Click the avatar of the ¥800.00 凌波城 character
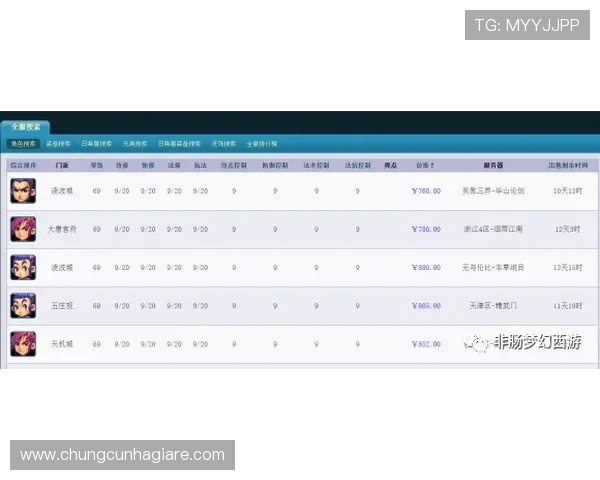Viewport: 600px width, 480px height. coord(22,267)
